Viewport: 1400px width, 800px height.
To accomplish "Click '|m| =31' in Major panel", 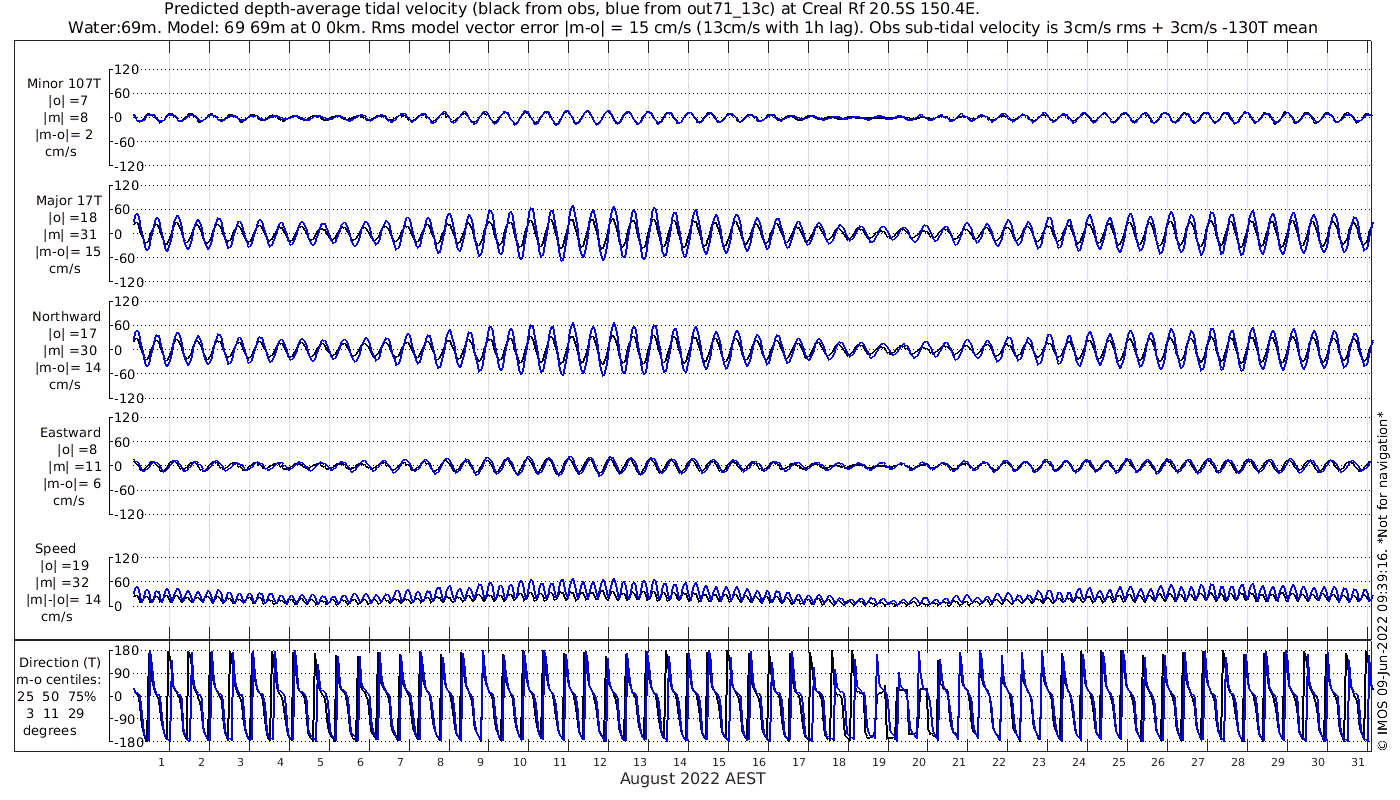I will [71, 234].
